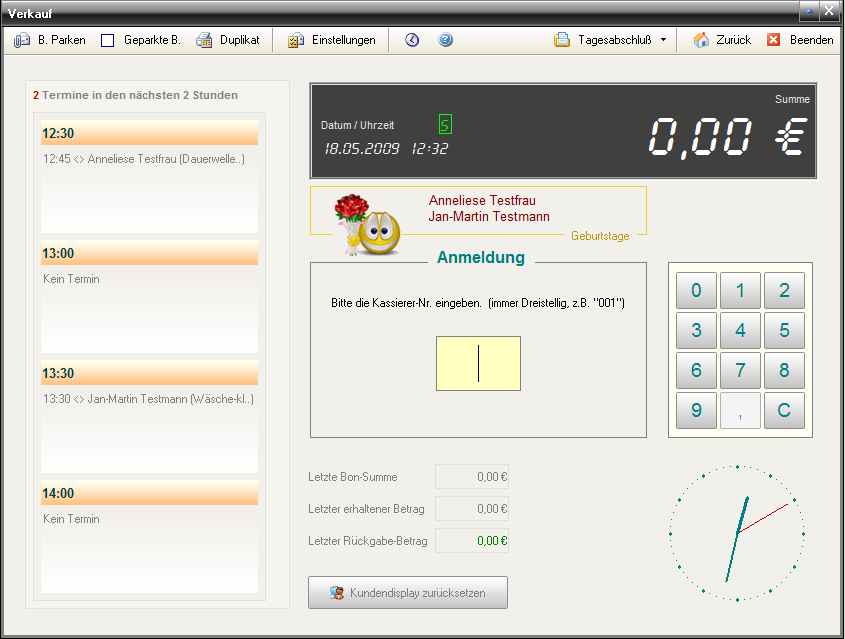This screenshot has width=845, height=639.
Task: Click the B. Parken toolbar button
Action: pos(50,40)
